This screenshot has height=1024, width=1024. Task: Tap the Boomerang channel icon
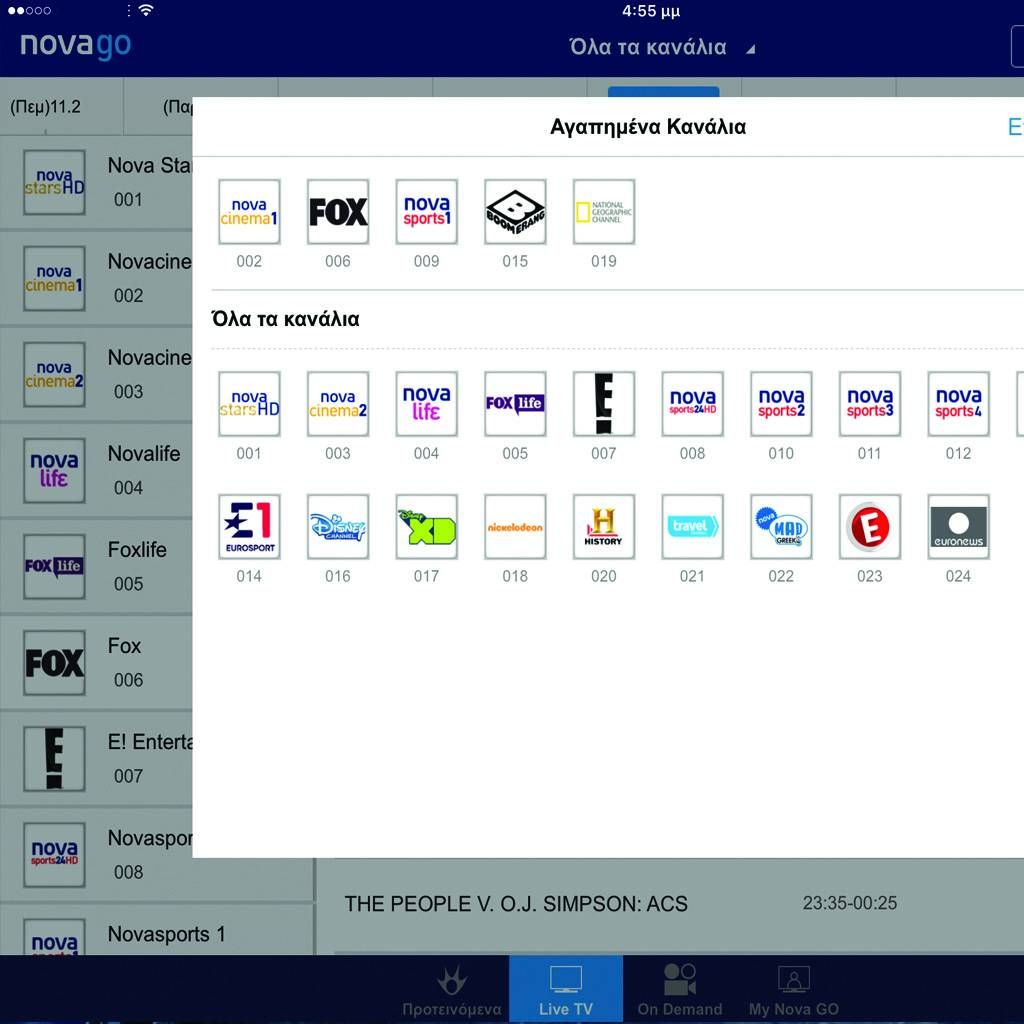coord(515,212)
